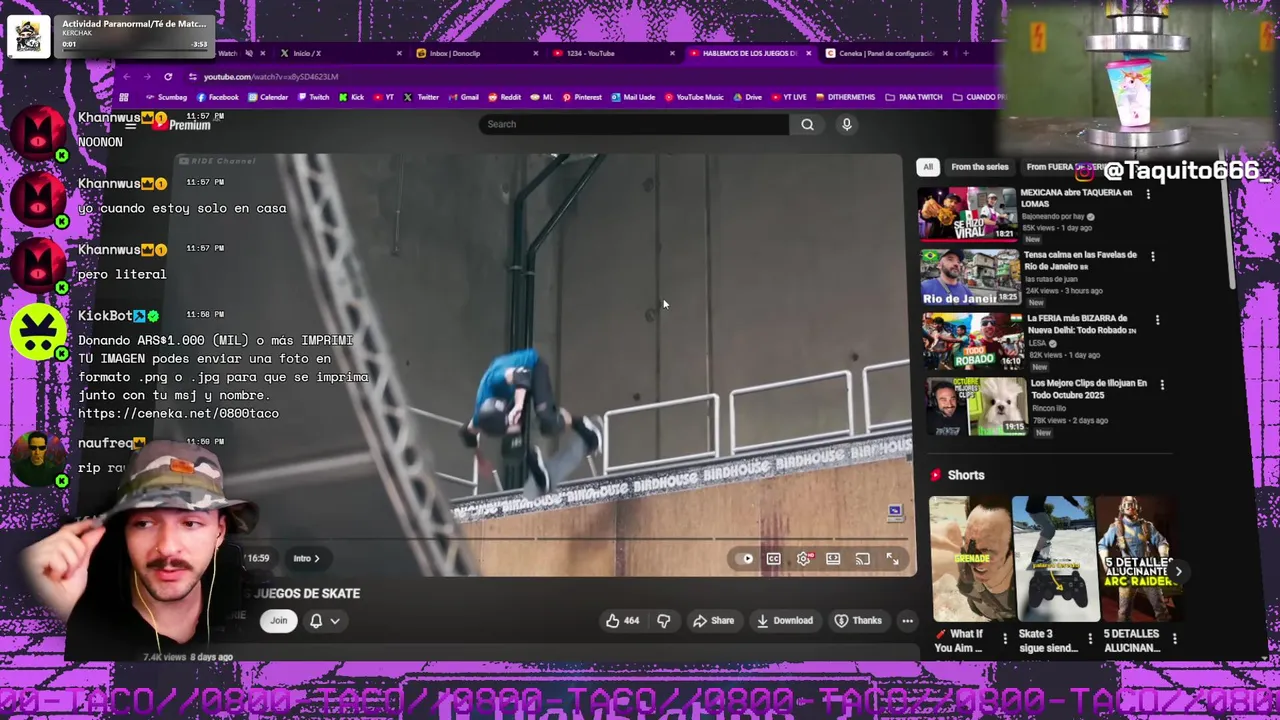Open options for 5 DETALLES short
This screenshot has width=1280, height=720.
click(1174, 639)
